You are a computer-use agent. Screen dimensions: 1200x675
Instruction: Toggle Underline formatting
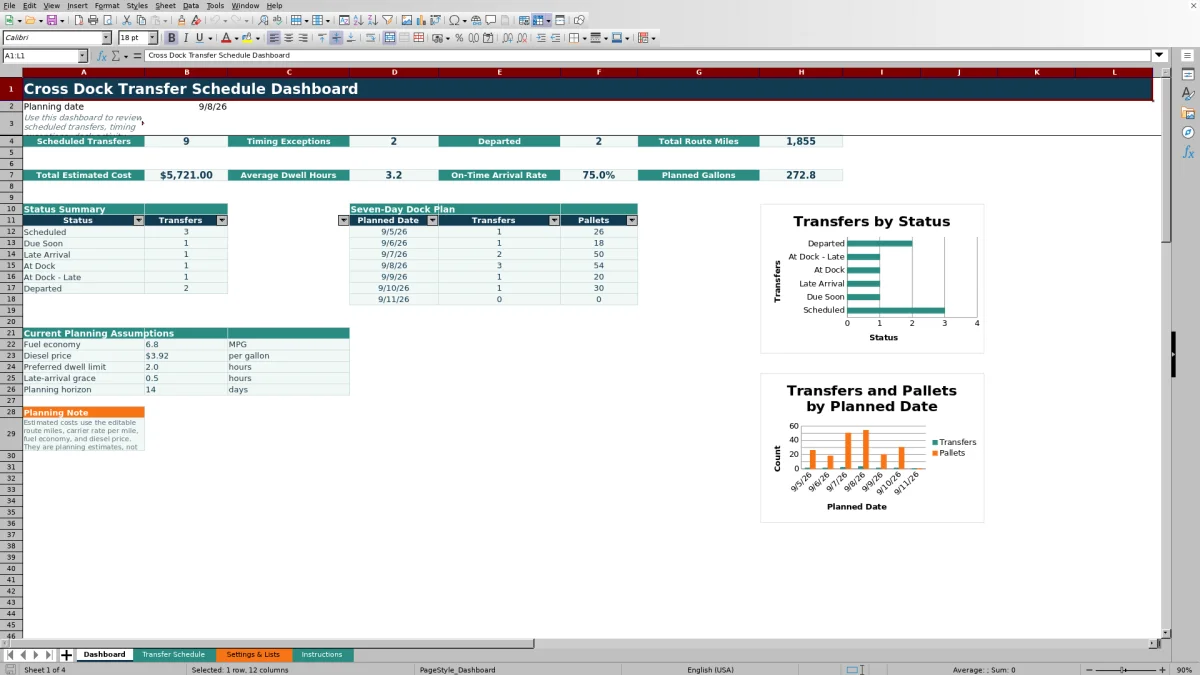tap(199, 38)
